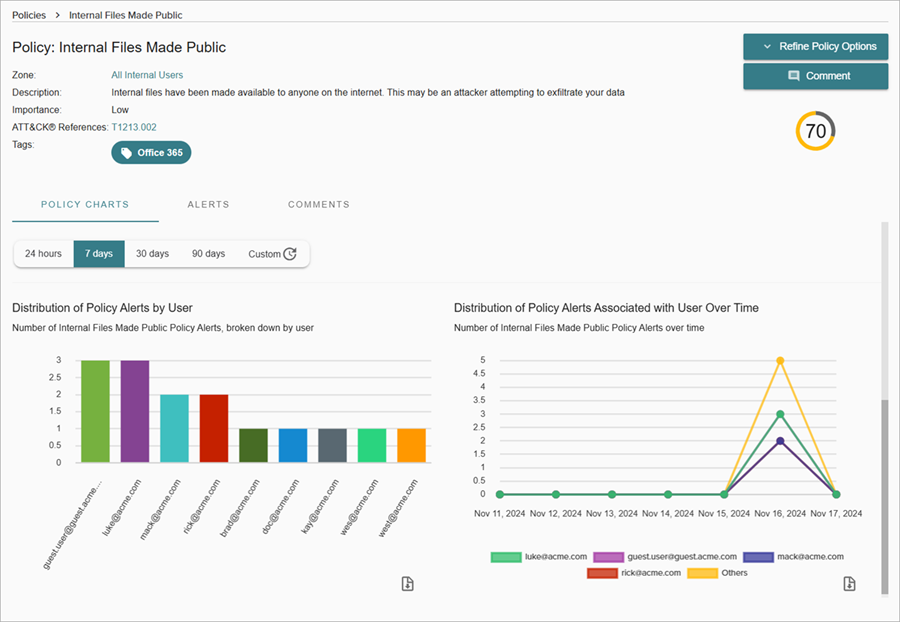Screen dimensions: 900x622
Task: Click the risk score circle showing 70
Action: (x=817, y=130)
